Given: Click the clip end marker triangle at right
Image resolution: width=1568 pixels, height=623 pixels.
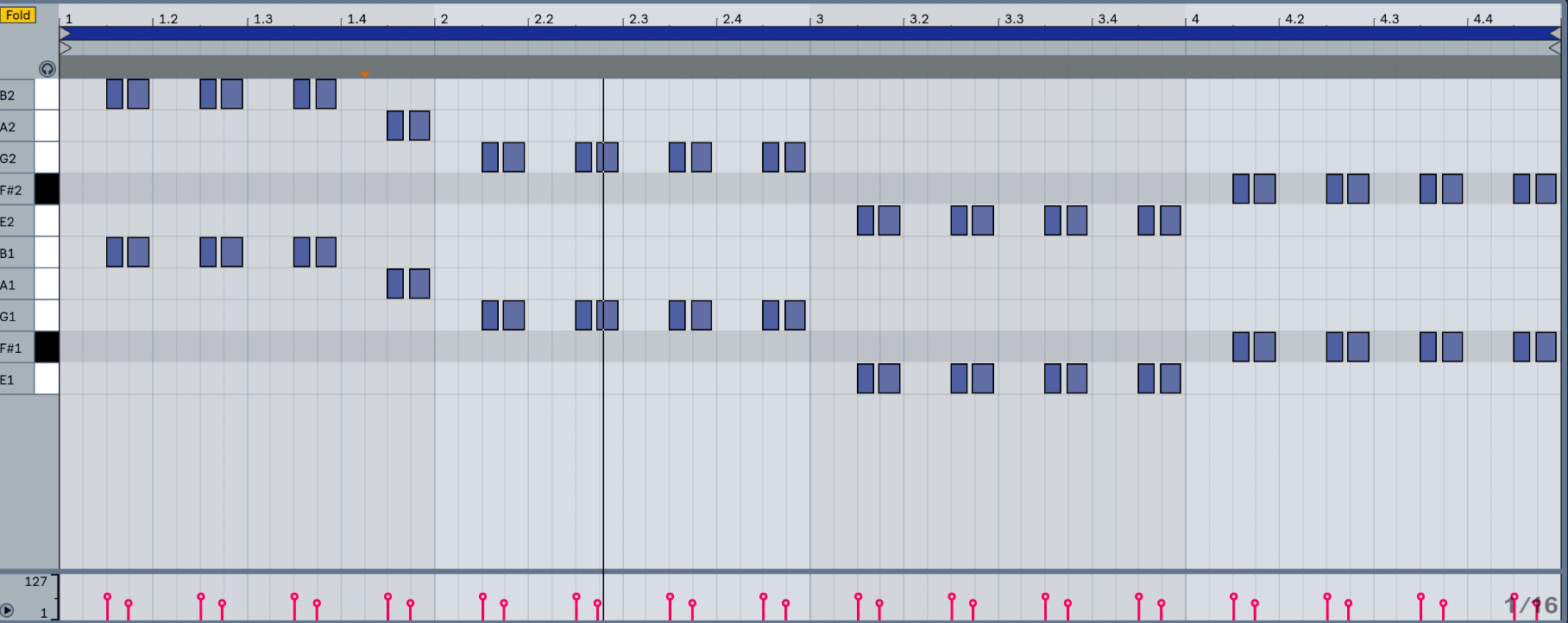Looking at the screenshot, I should click(1555, 48).
